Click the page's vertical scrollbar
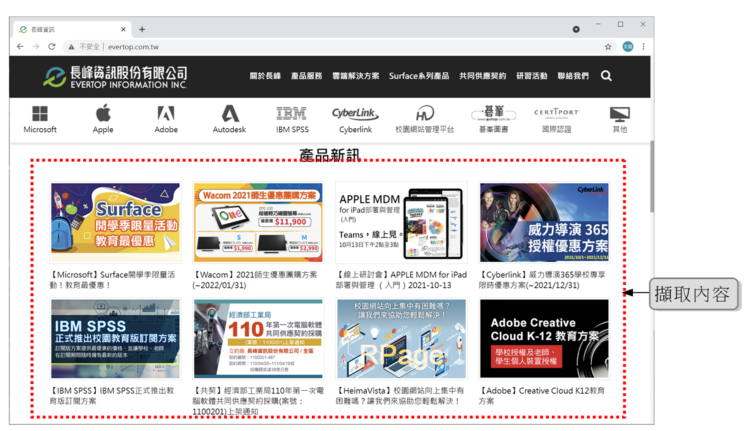 point(652,176)
